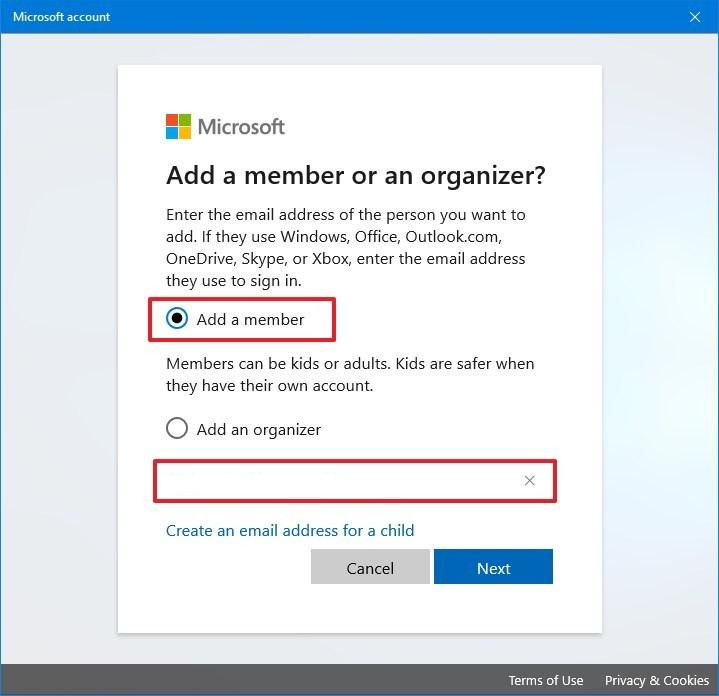
Task: Choose the Add an organizer option
Action: tap(177, 428)
